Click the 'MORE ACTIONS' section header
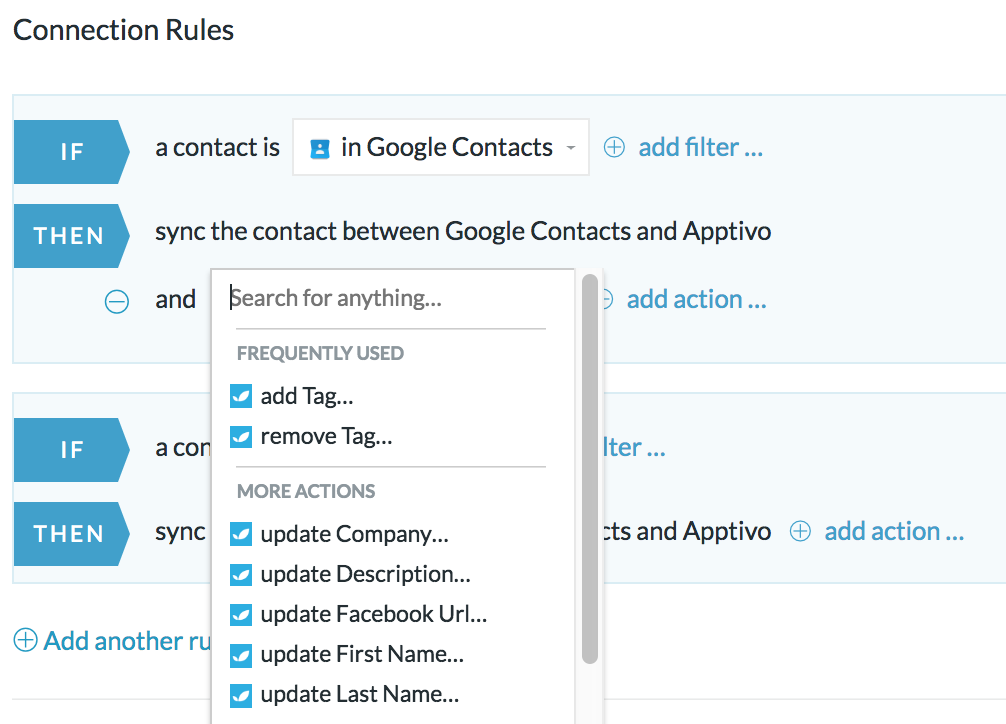The width and height of the screenshot is (1006, 724). [306, 492]
